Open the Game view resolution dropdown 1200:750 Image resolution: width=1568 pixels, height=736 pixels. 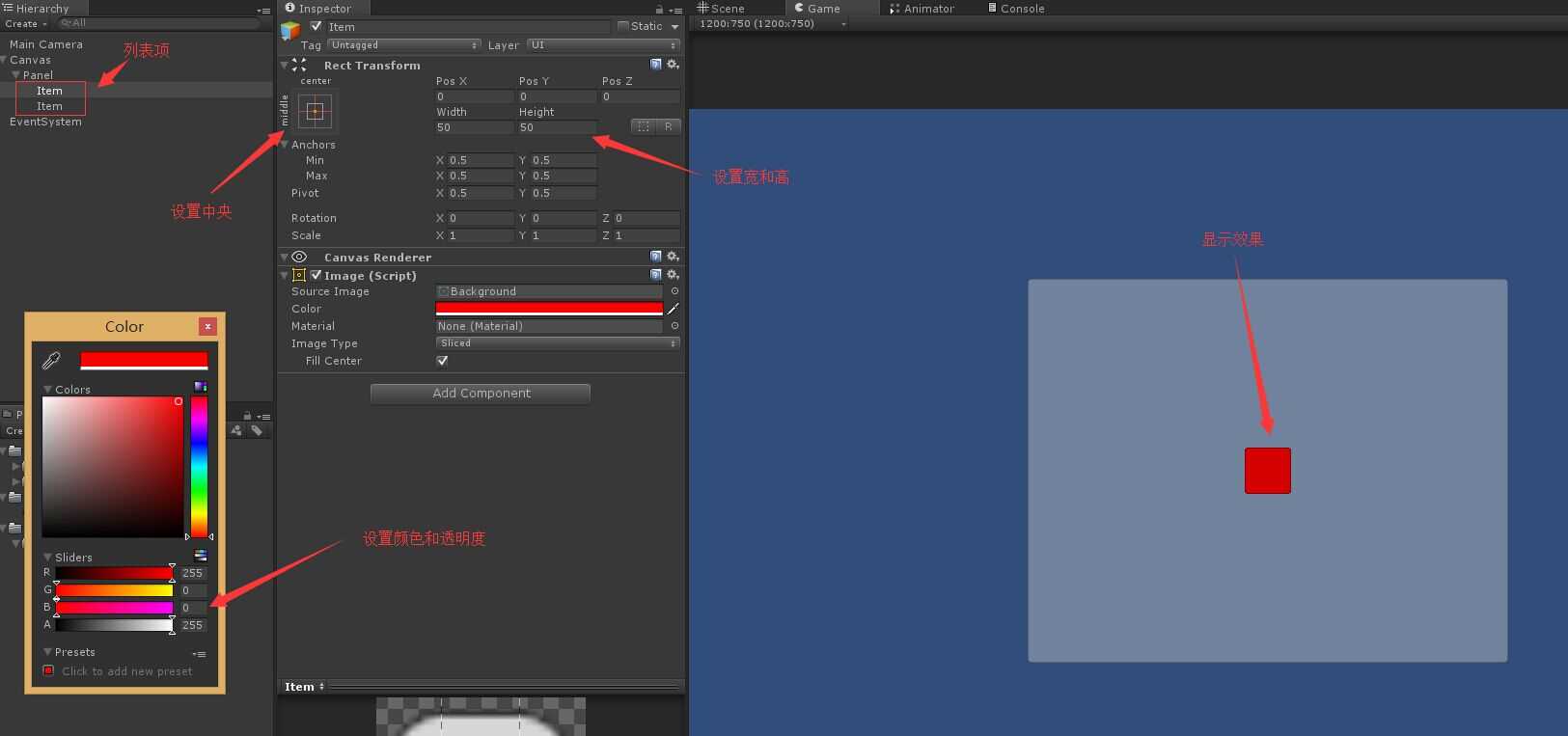tap(773, 23)
